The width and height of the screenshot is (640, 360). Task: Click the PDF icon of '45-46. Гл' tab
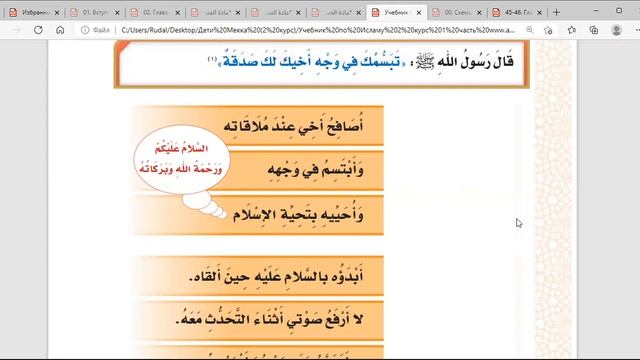(496, 13)
